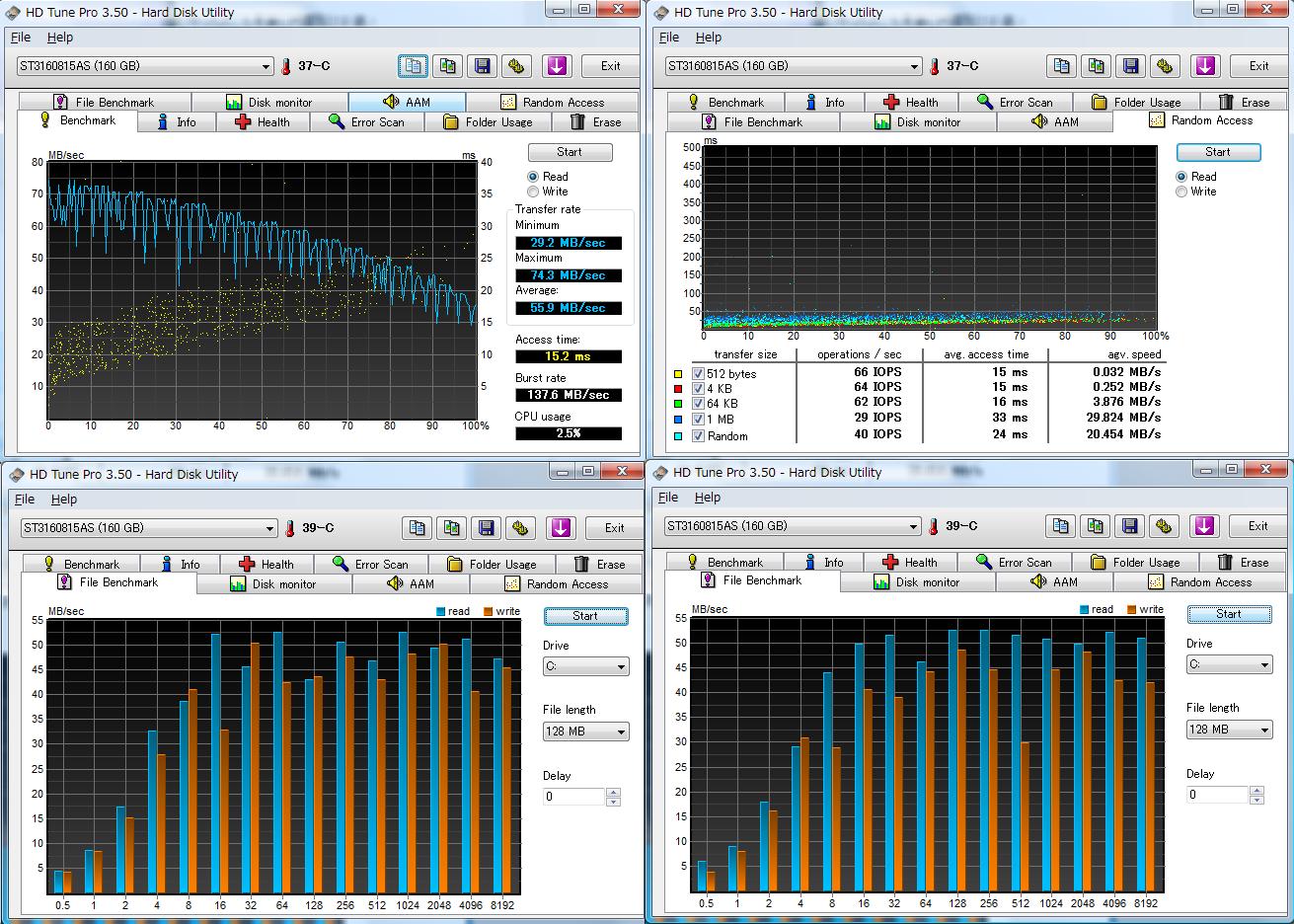Click the save screenshot floppy icon in top-right window

(1131, 66)
